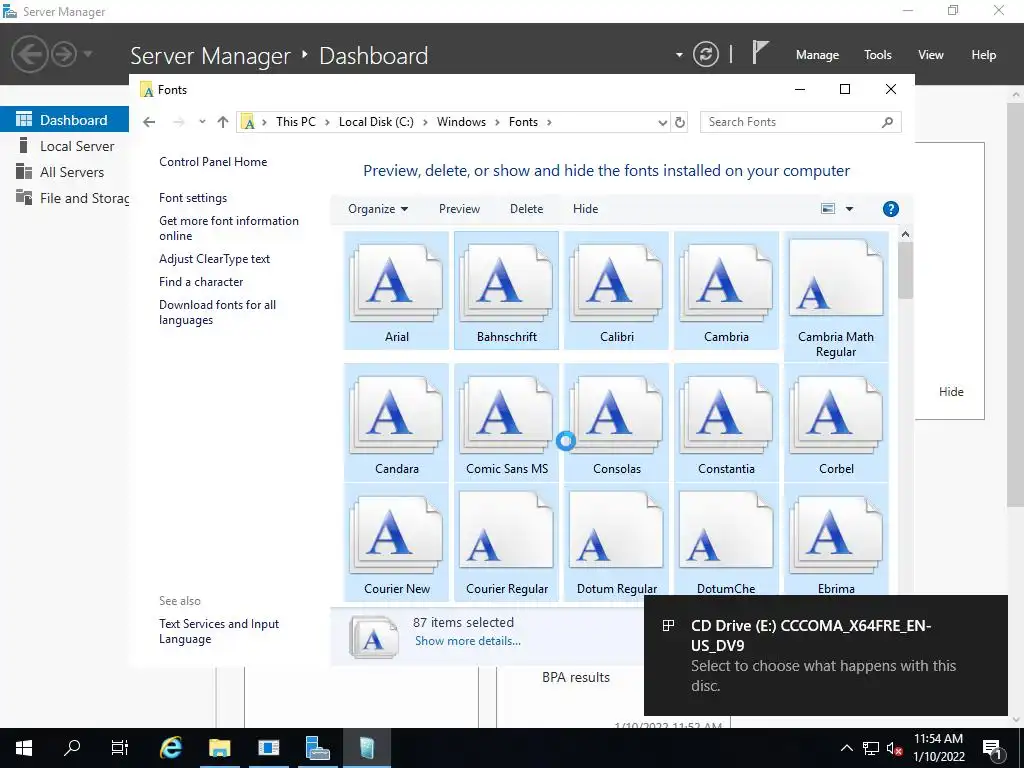
Task: Open Control Panel Home link
Action: [213, 162]
